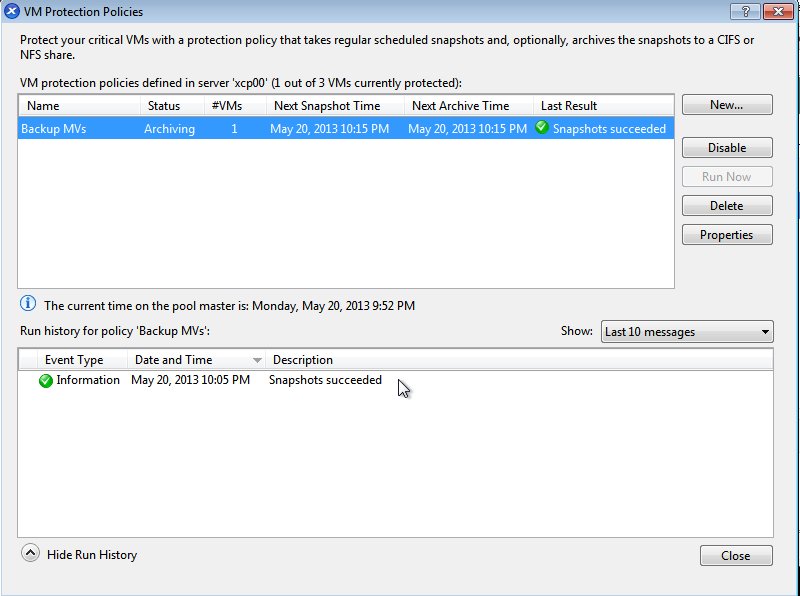The width and height of the screenshot is (800, 596).
Task: Click the VM count cell '1' of Backup MVs
Action: (x=234, y=129)
